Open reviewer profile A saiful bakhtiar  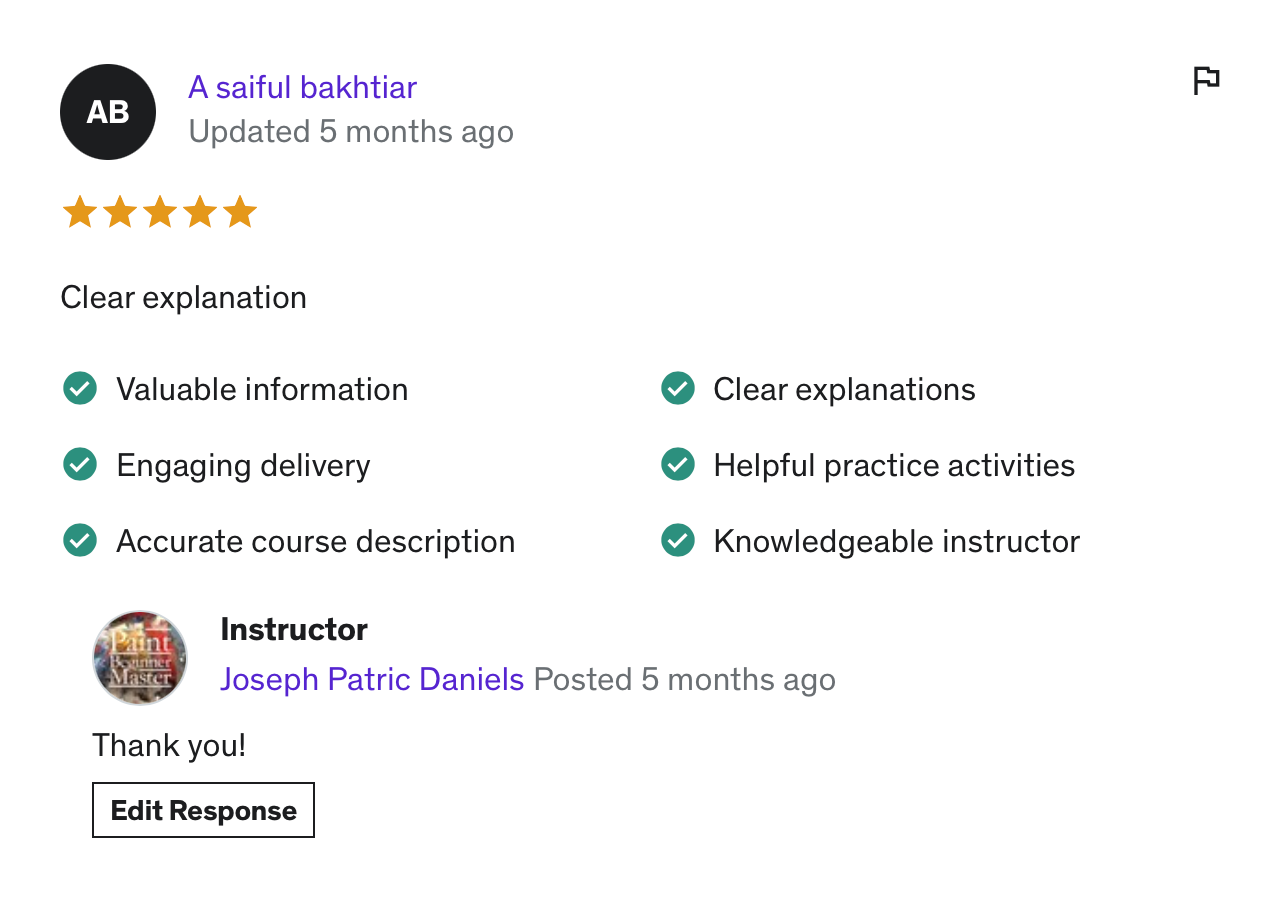pos(302,88)
